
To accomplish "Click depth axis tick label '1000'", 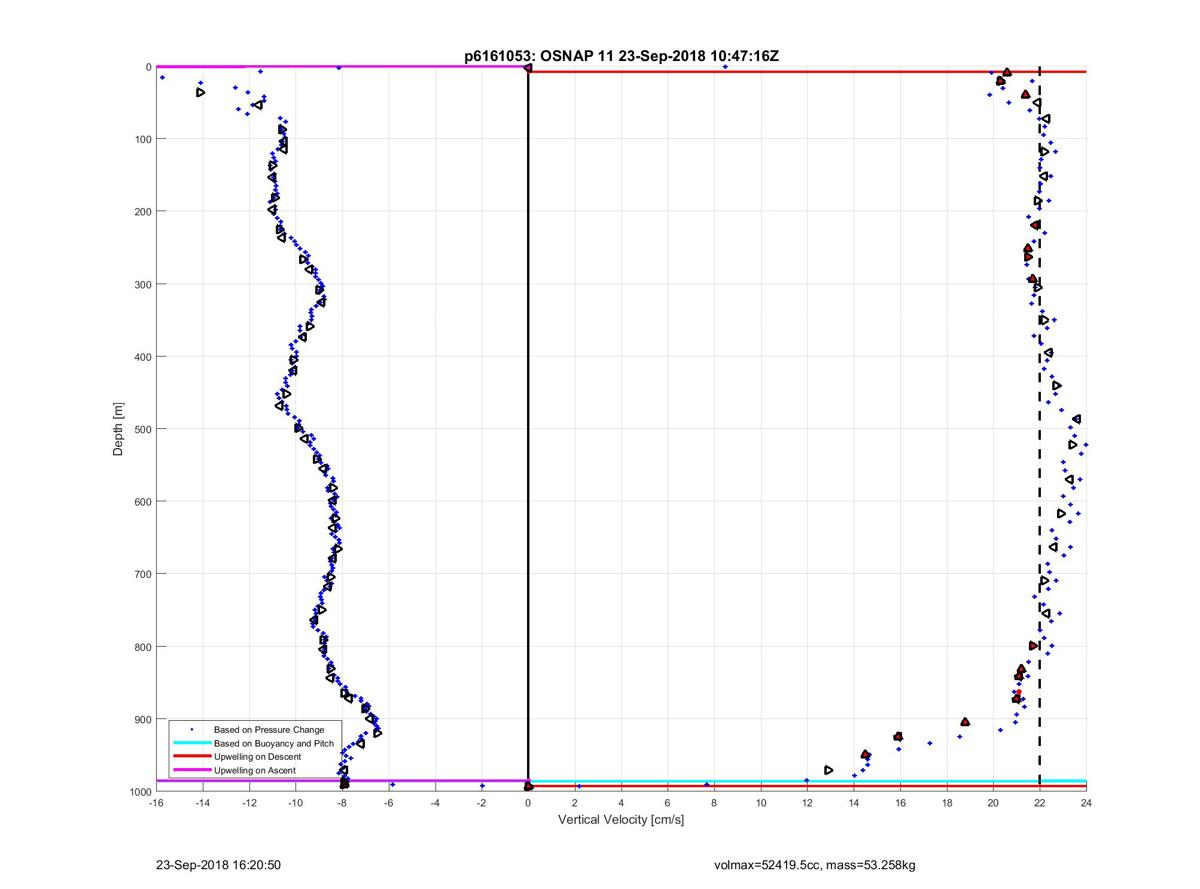I will tap(139, 792).
